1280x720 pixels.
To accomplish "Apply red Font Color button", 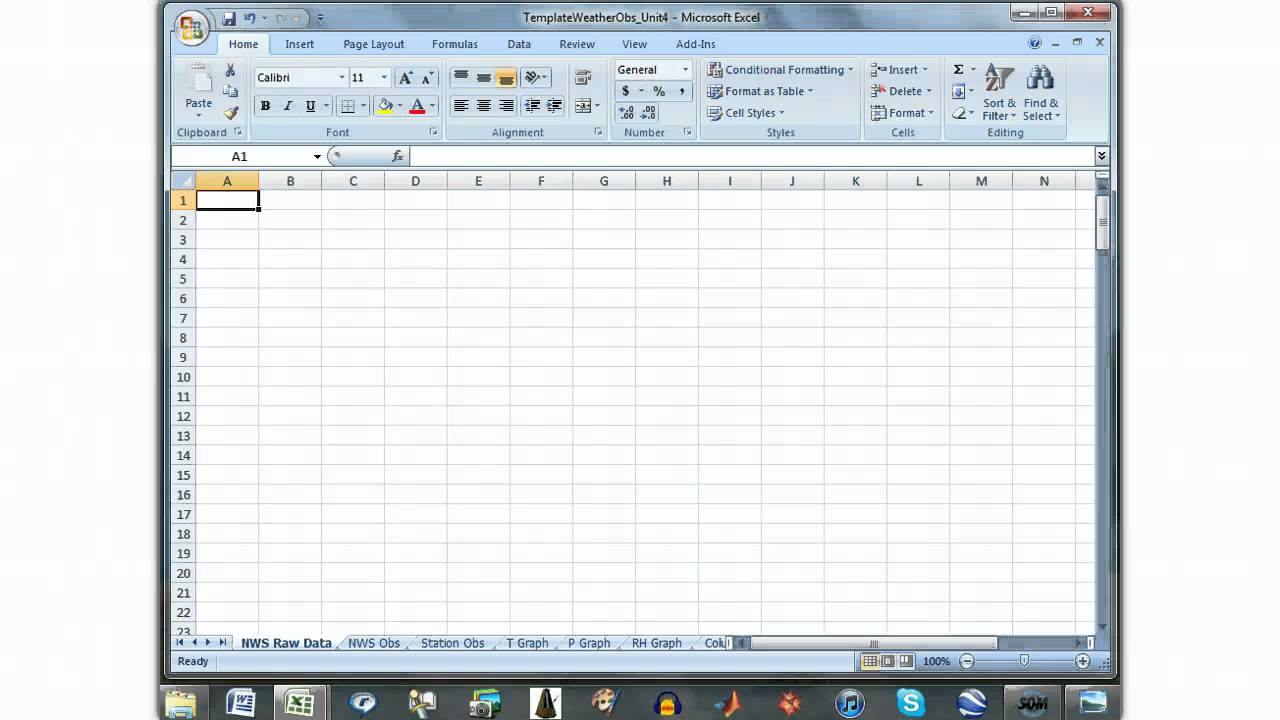I will pyautogui.click(x=418, y=106).
